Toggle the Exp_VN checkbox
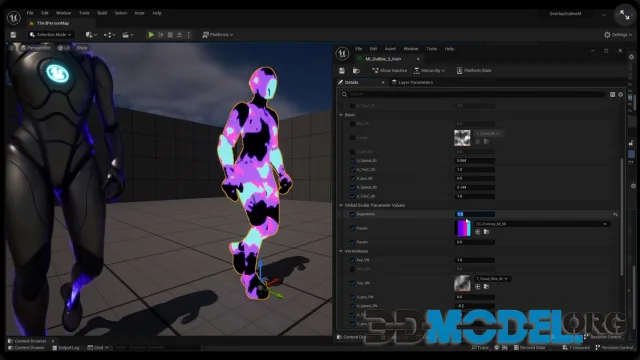The image size is (640, 360). (352, 260)
